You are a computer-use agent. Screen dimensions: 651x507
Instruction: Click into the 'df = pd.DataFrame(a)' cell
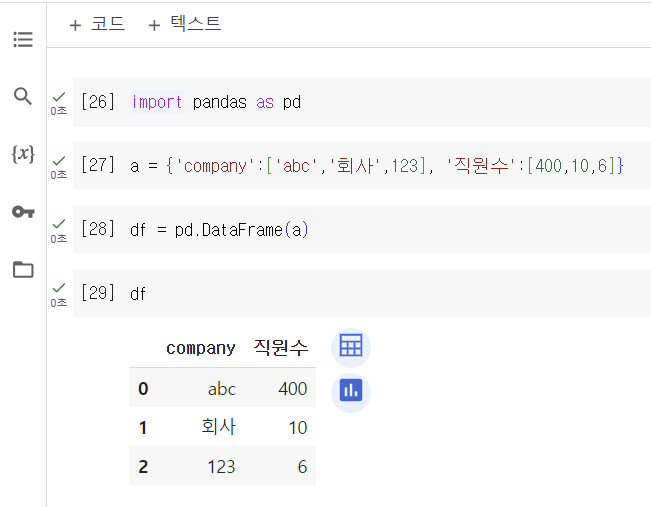pyautogui.click(x=362, y=230)
